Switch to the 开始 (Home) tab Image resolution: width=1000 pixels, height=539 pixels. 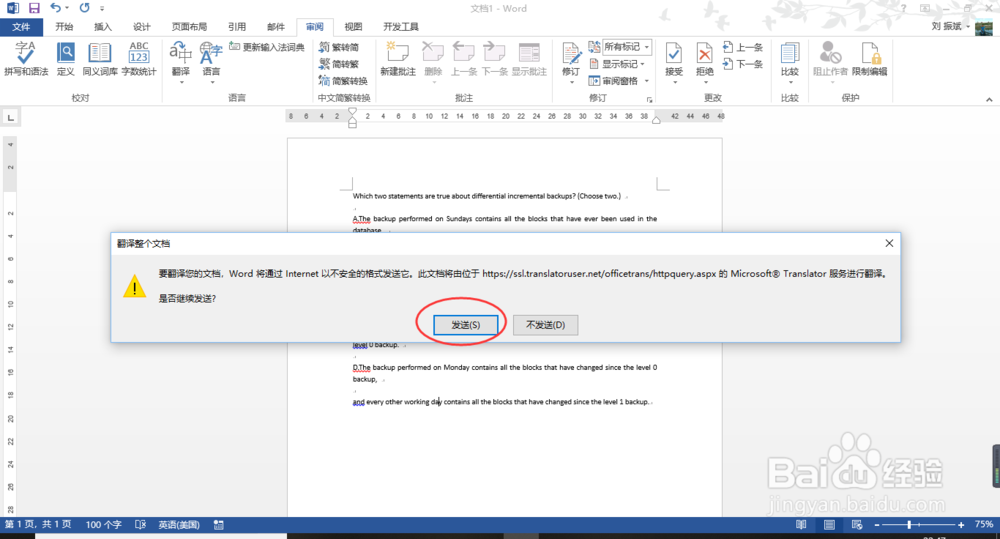pyautogui.click(x=64, y=27)
